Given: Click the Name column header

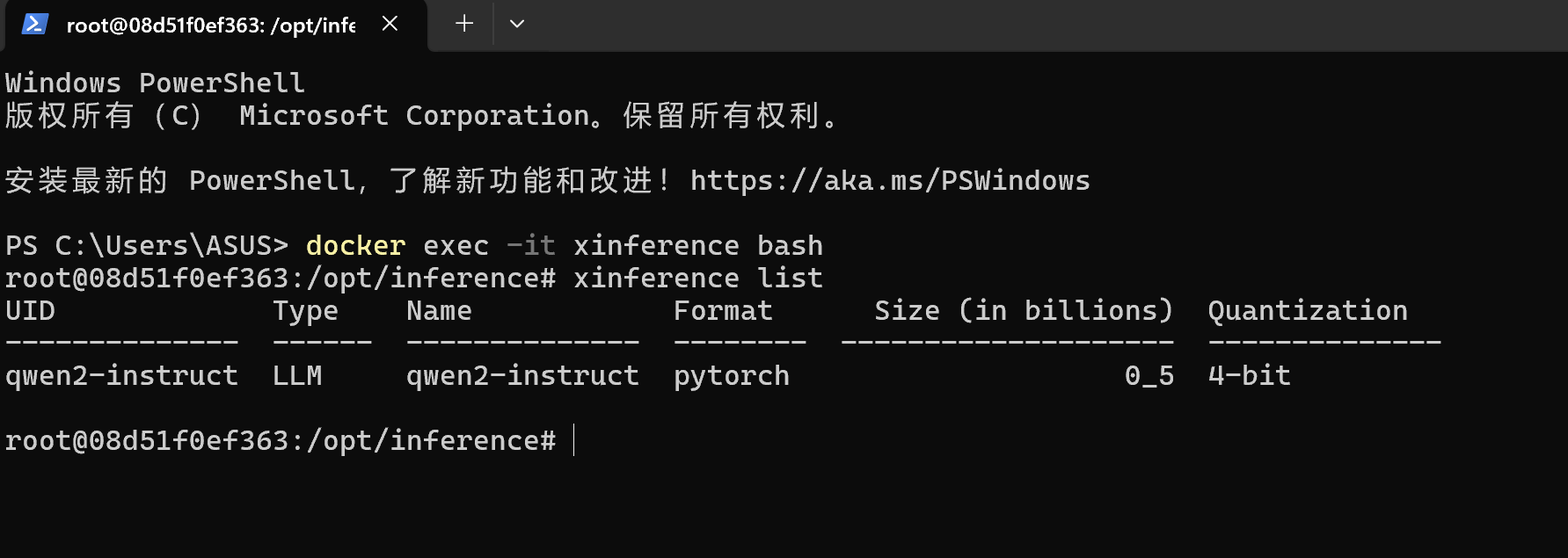Looking at the screenshot, I should [x=439, y=311].
